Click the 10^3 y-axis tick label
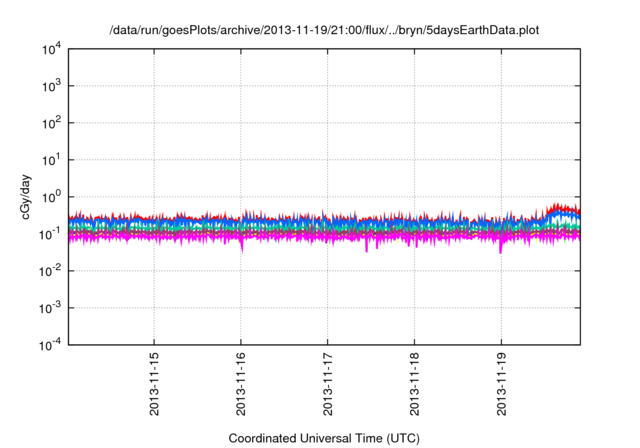 pyautogui.click(x=52, y=86)
